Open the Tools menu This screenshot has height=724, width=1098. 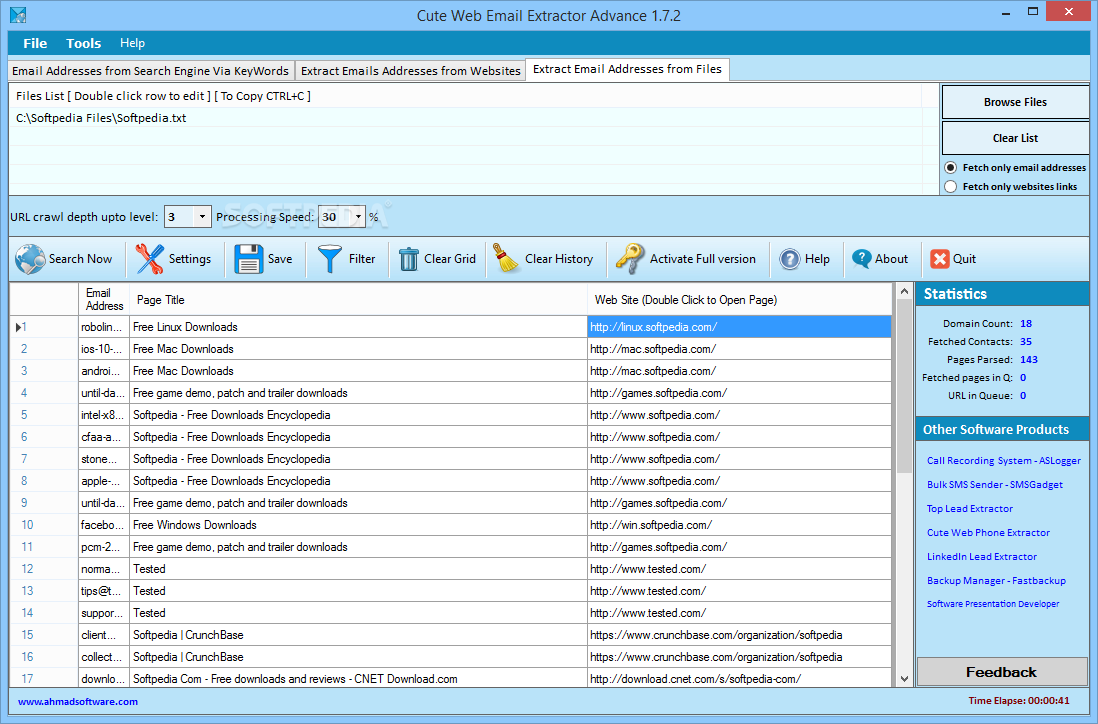coord(83,43)
